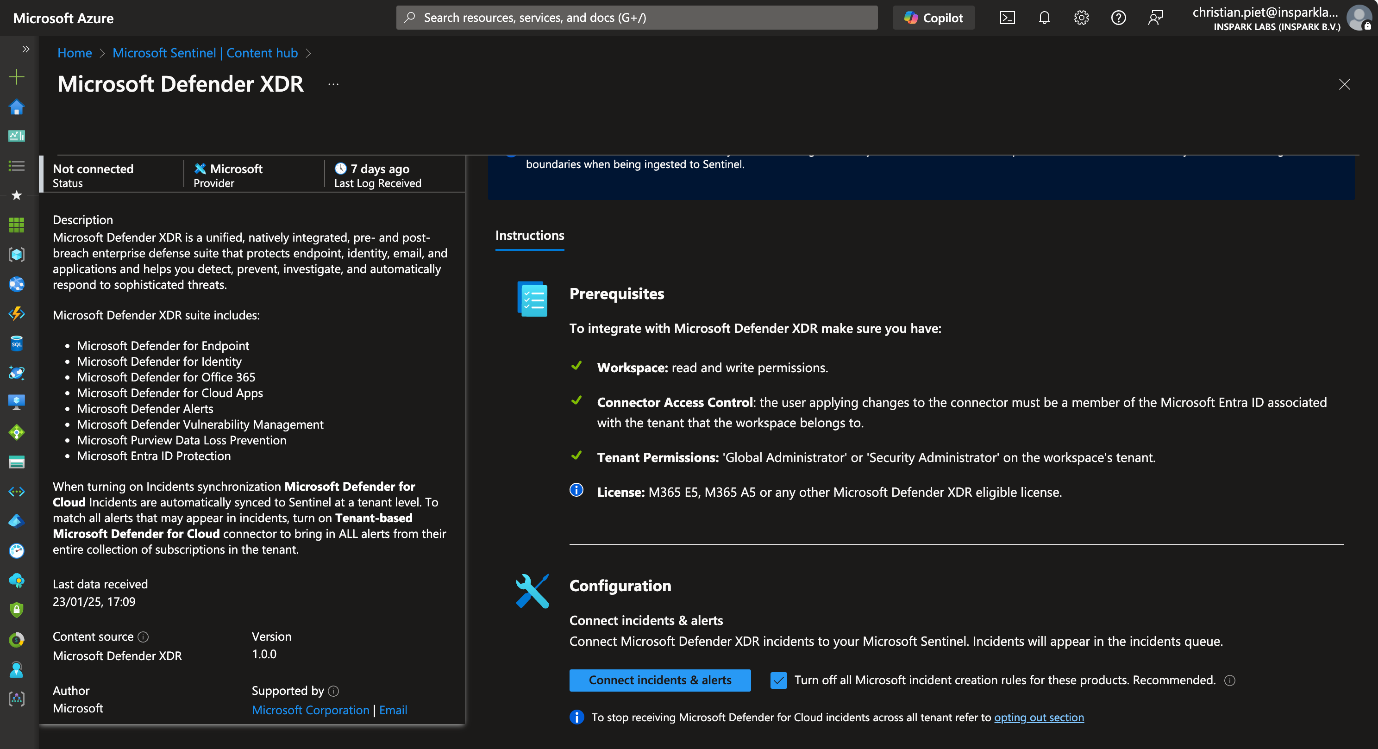Click Connect incidents & alerts button
The image size is (1378, 749).
pos(660,680)
